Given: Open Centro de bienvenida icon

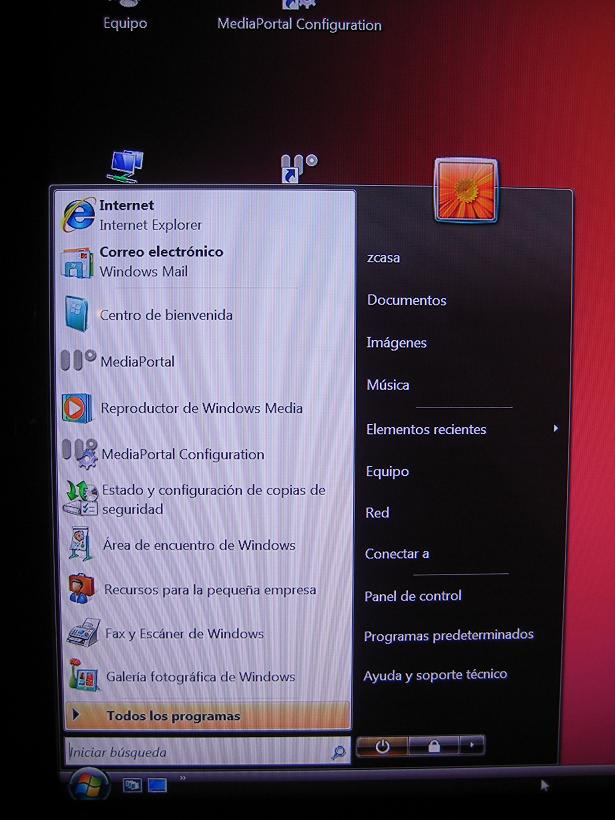Looking at the screenshot, I should [77, 314].
